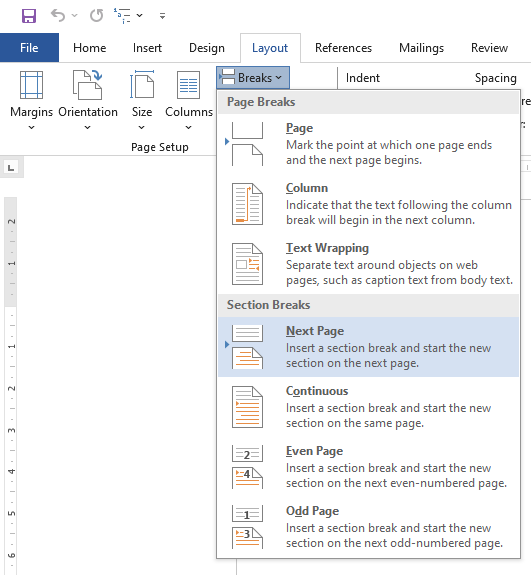Viewport: 531px width, 575px height.
Task: Click 'and the next page begins.' description
Action: tap(354, 160)
